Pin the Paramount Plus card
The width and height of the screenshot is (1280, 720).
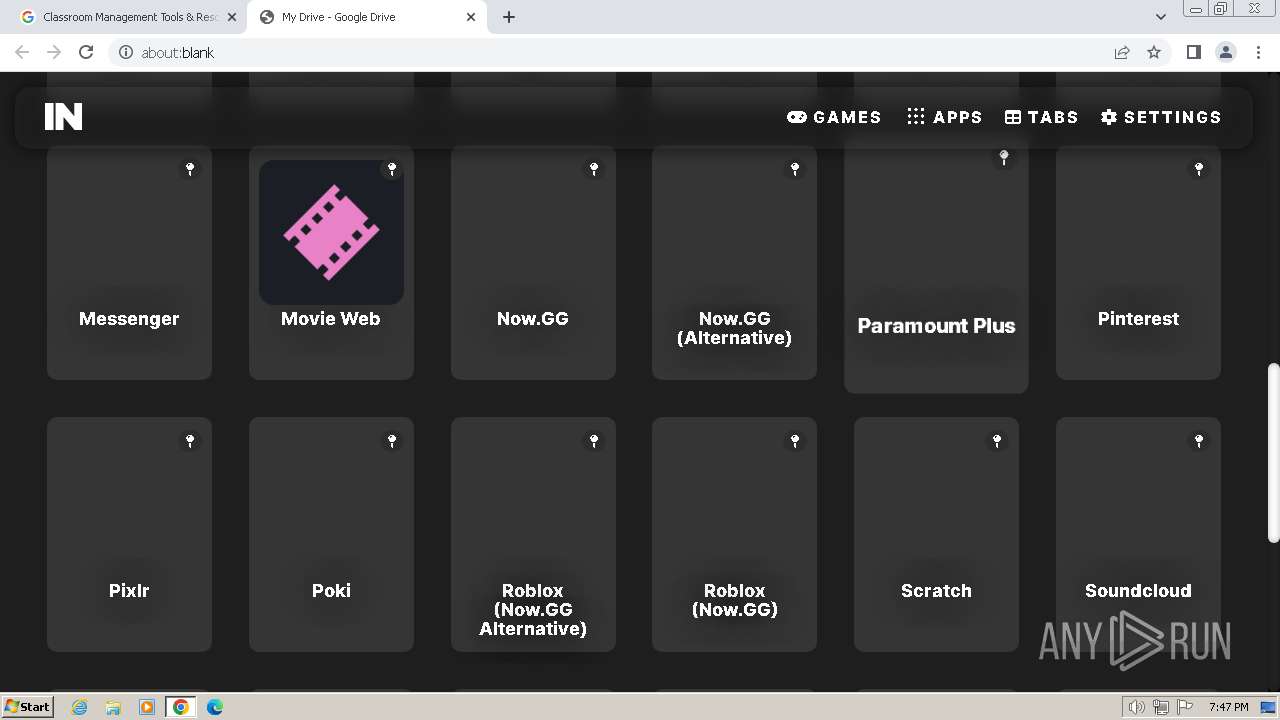click(x=1004, y=157)
